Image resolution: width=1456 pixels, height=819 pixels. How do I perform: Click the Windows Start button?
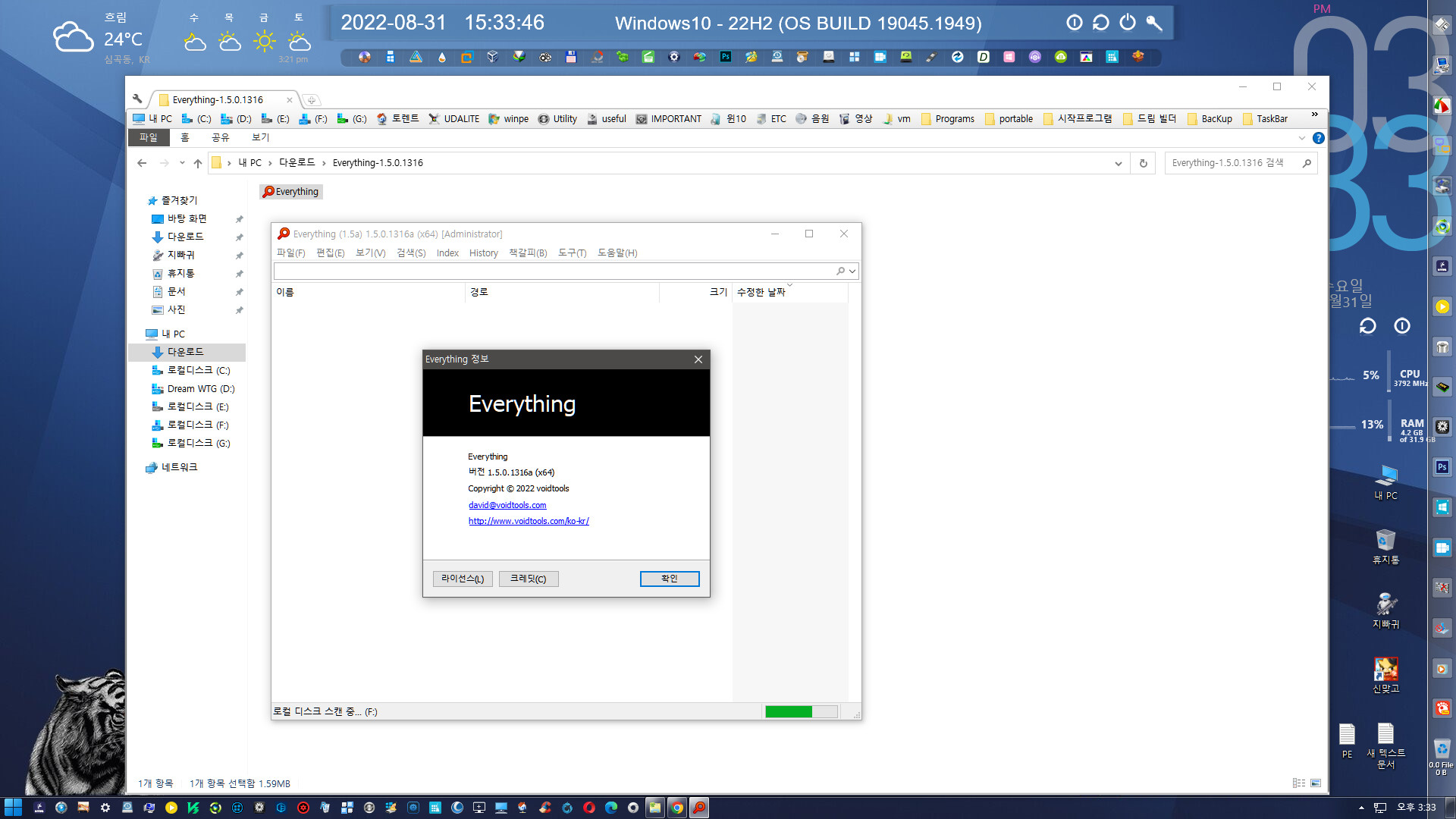(x=13, y=808)
